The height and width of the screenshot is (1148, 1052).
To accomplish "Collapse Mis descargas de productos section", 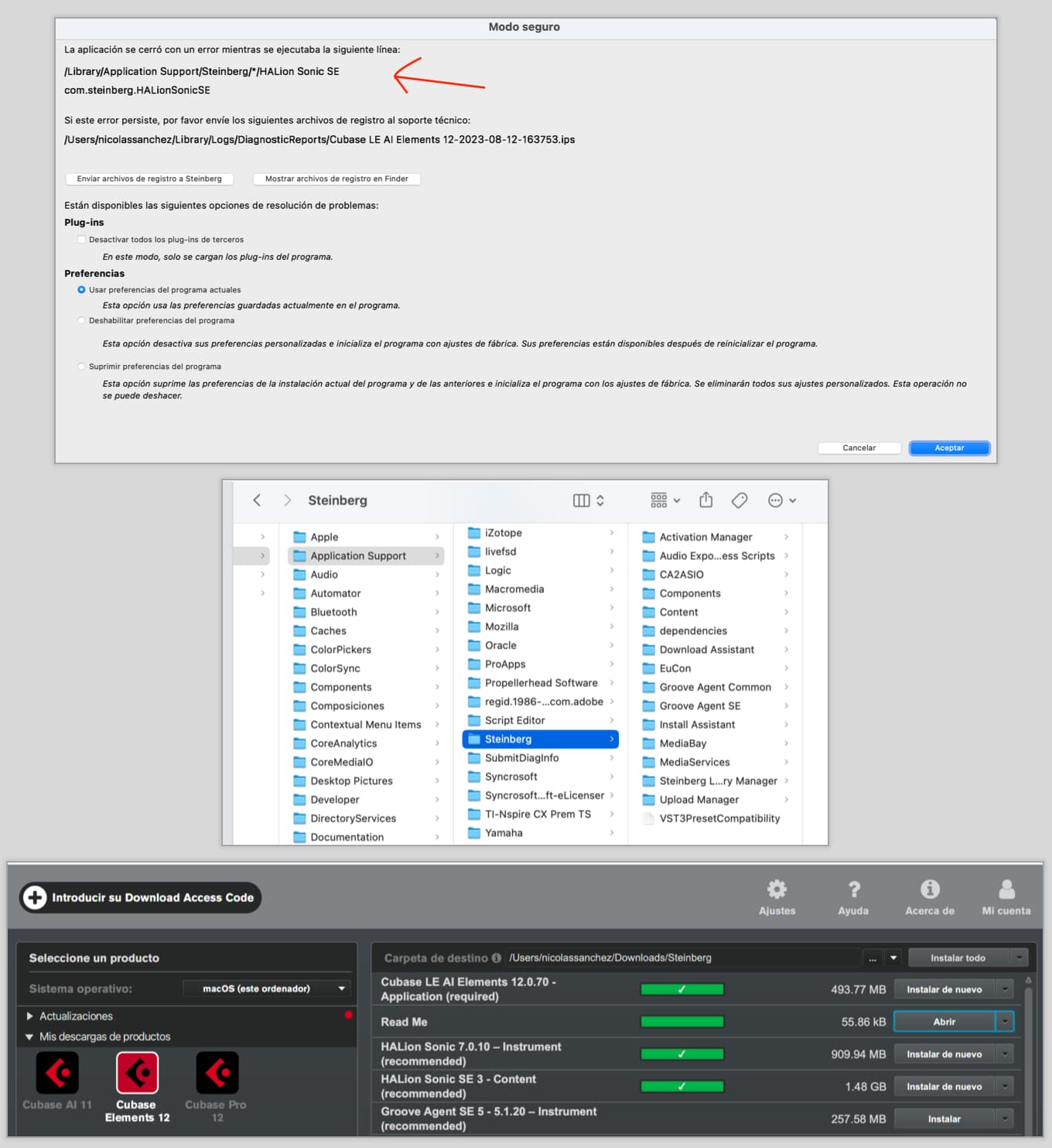I will 29,1037.
